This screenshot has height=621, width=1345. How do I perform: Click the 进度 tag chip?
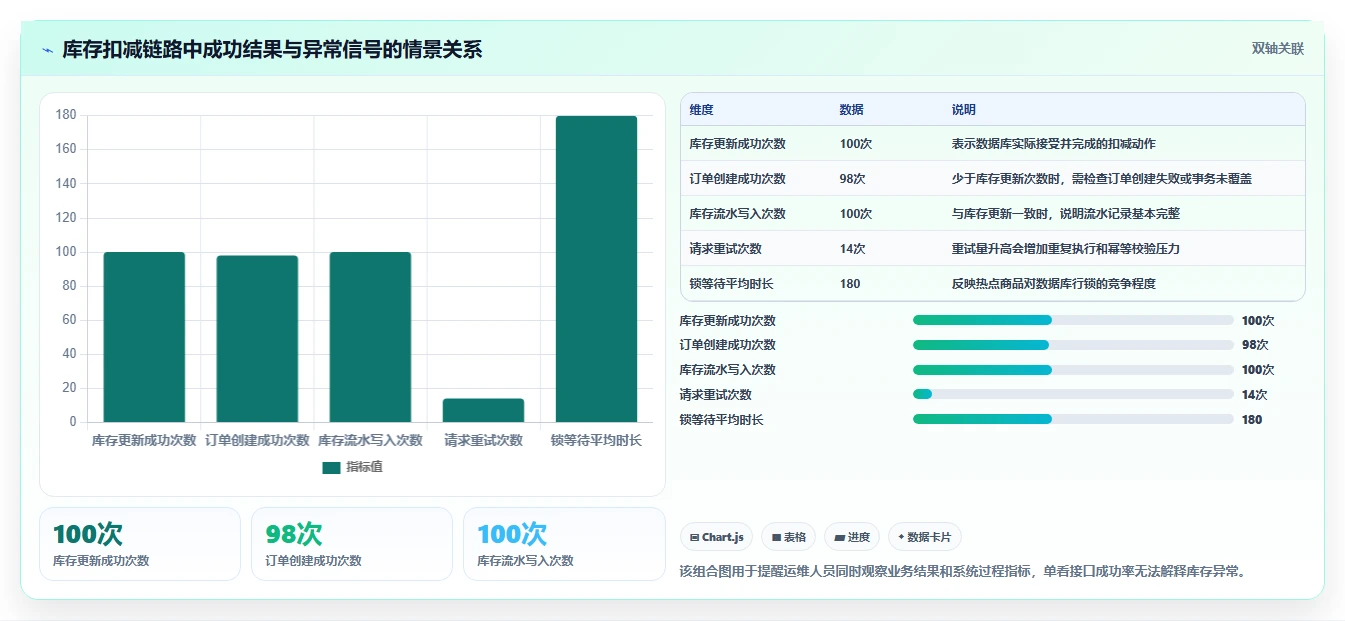tap(852, 537)
